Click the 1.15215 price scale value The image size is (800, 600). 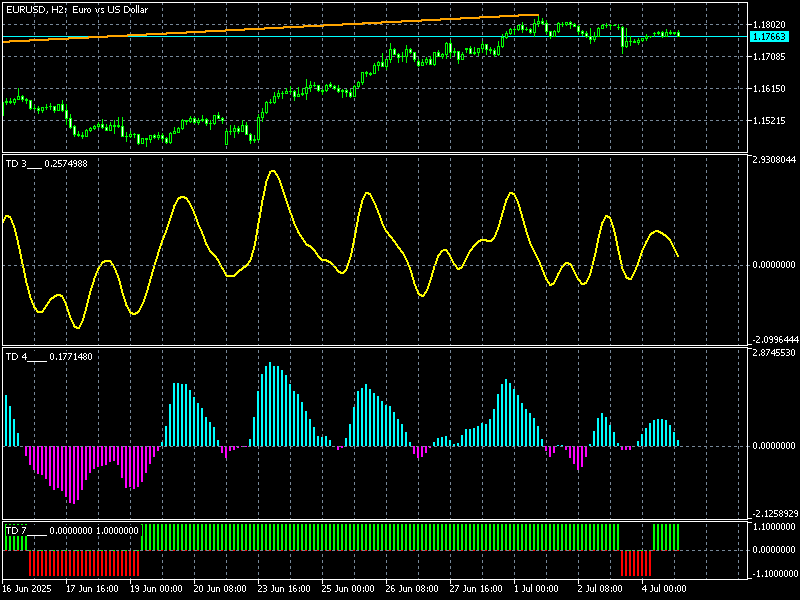coord(769,121)
